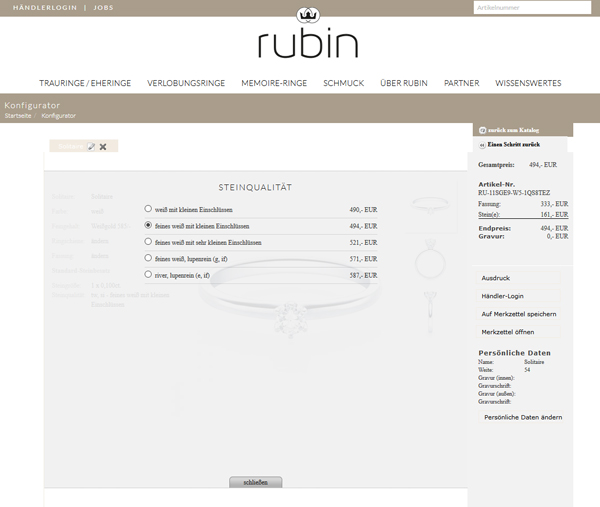
Task: Click 'Auf Merkzettel speichern' button
Action: (x=518, y=314)
